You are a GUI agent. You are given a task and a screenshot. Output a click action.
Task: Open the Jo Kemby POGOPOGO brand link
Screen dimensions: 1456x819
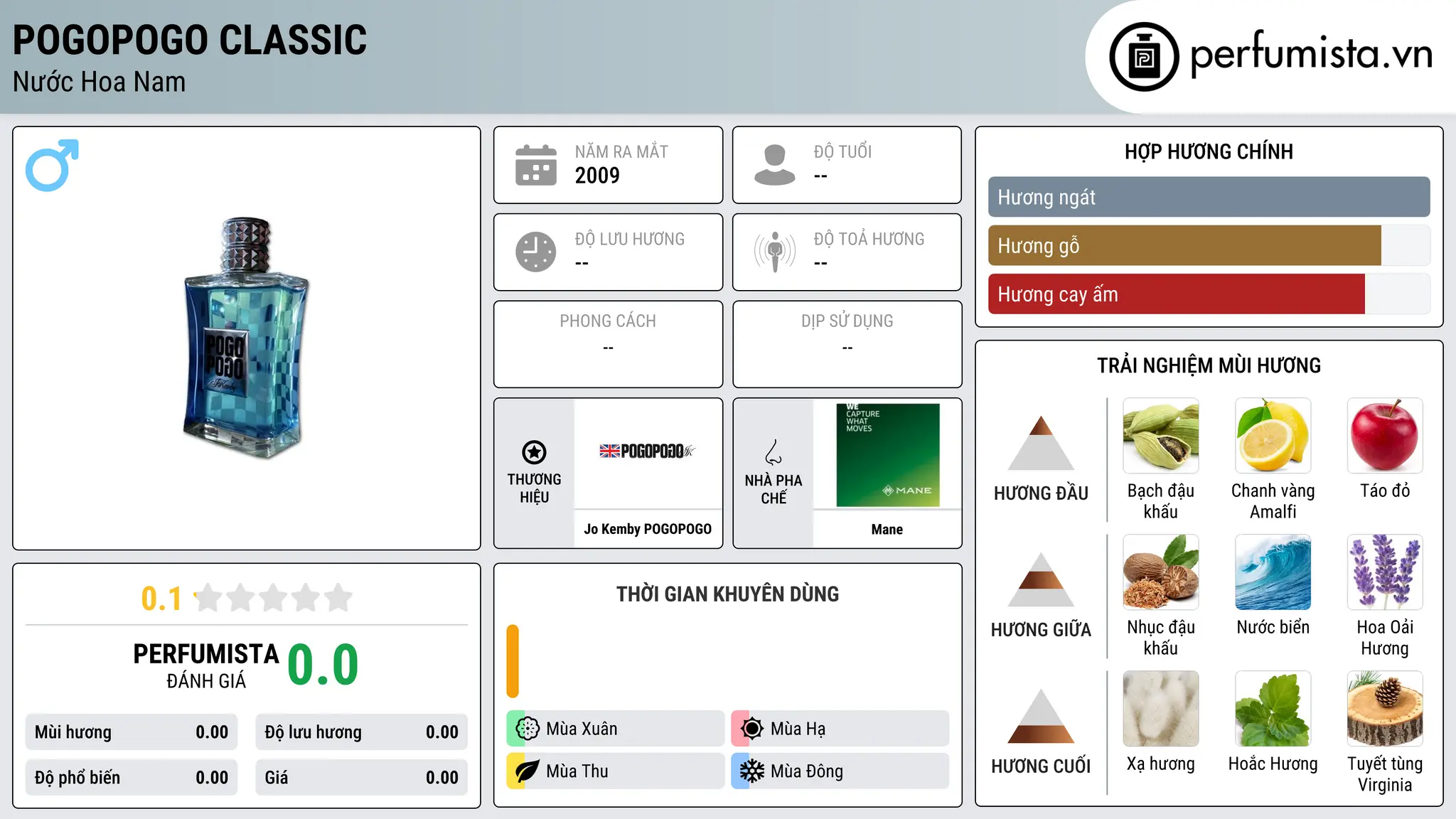(x=648, y=529)
